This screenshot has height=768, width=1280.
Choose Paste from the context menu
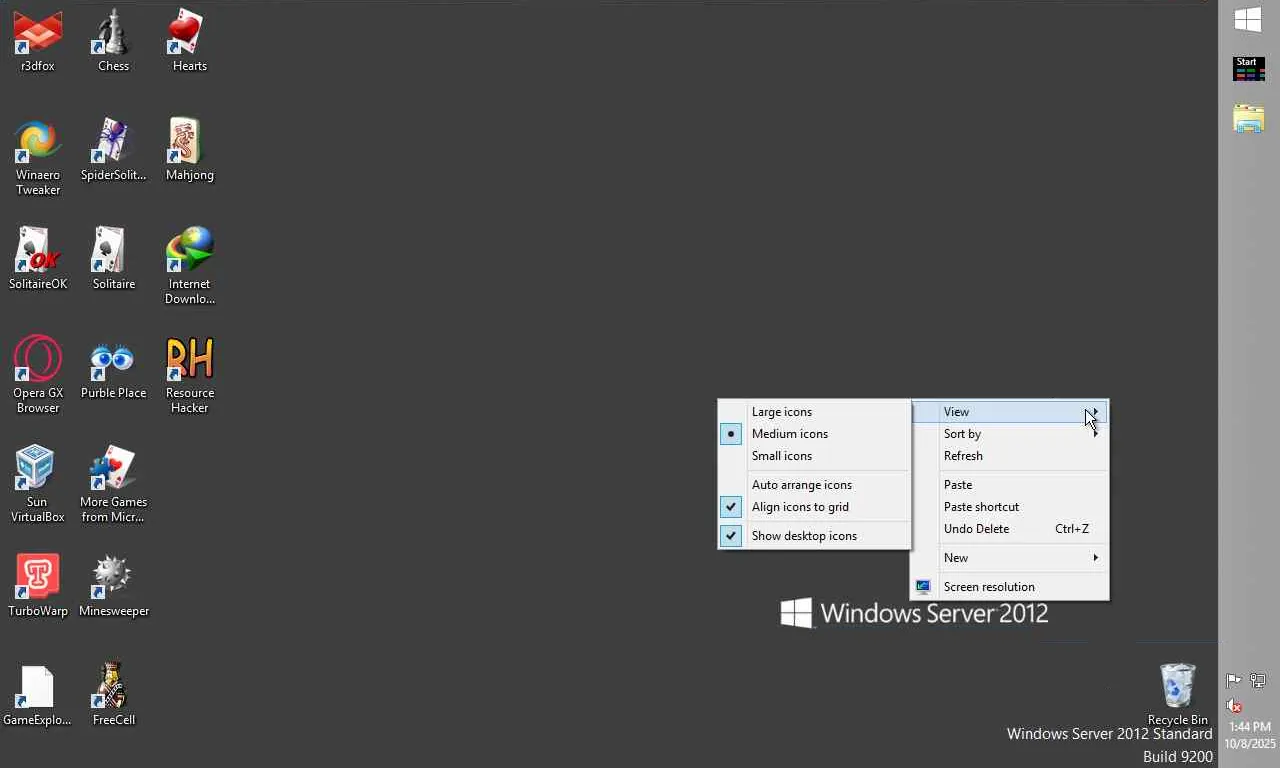(1010, 485)
